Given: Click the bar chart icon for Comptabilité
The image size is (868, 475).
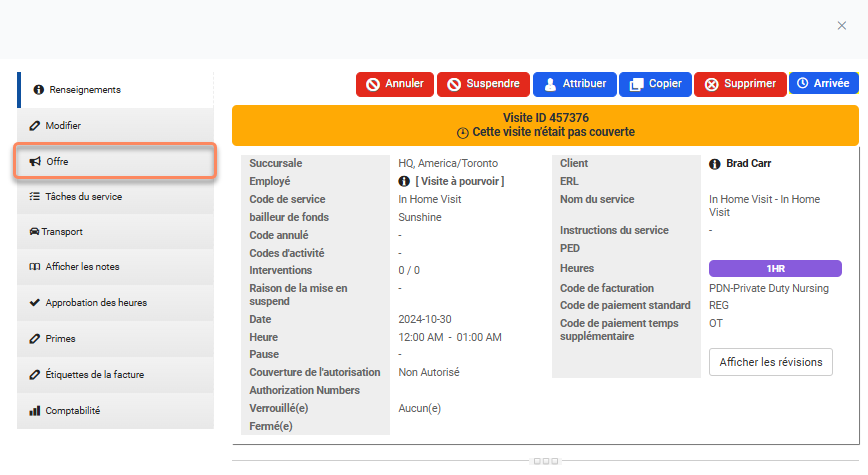Looking at the screenshot, I should (35, 410).
